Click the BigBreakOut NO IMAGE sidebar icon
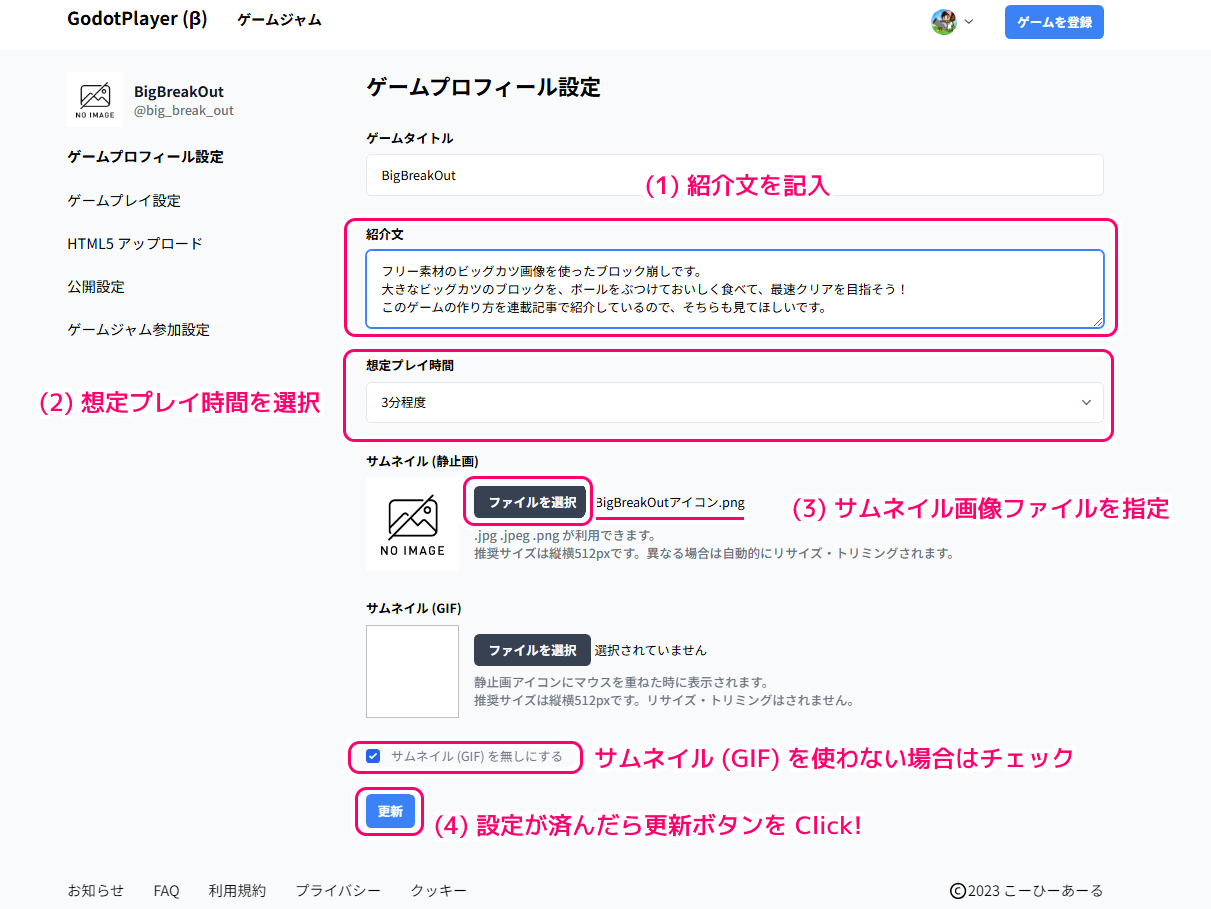The image size is (1211, 909). (x=95, y=99)
